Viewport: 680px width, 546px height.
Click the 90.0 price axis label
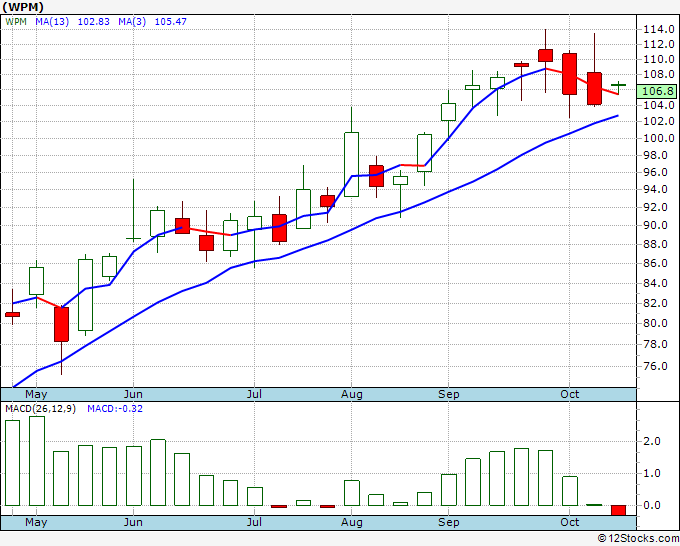(x=655, y=225)
